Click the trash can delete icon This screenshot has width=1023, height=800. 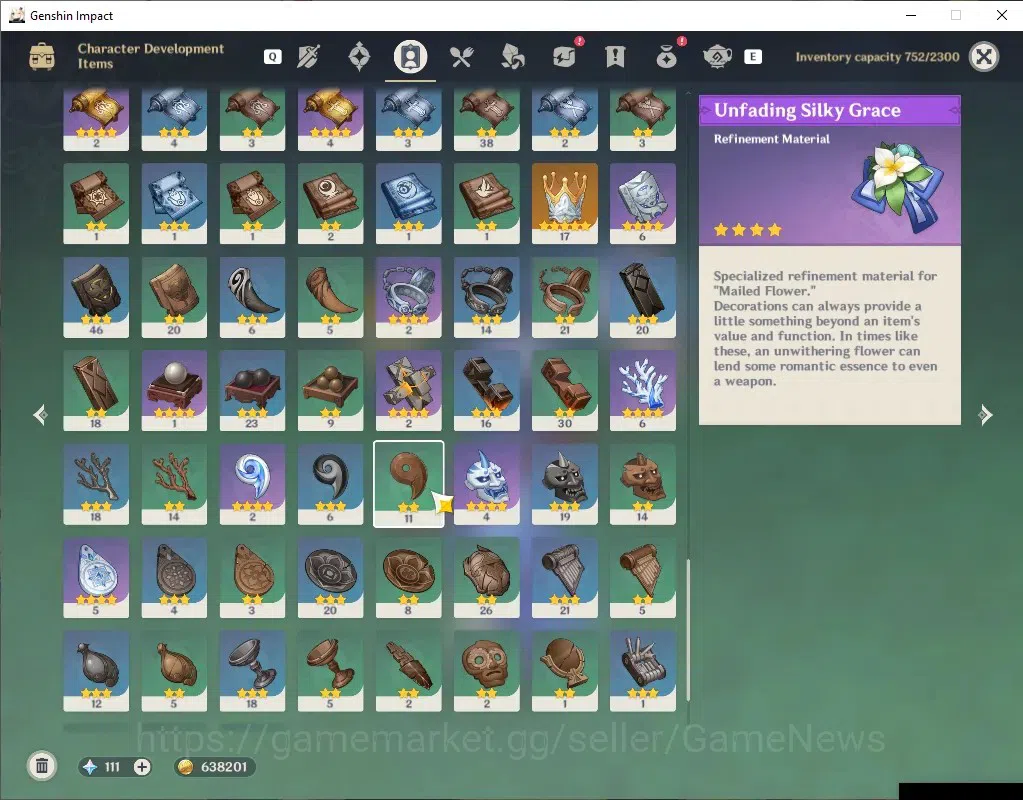[42, 766]
